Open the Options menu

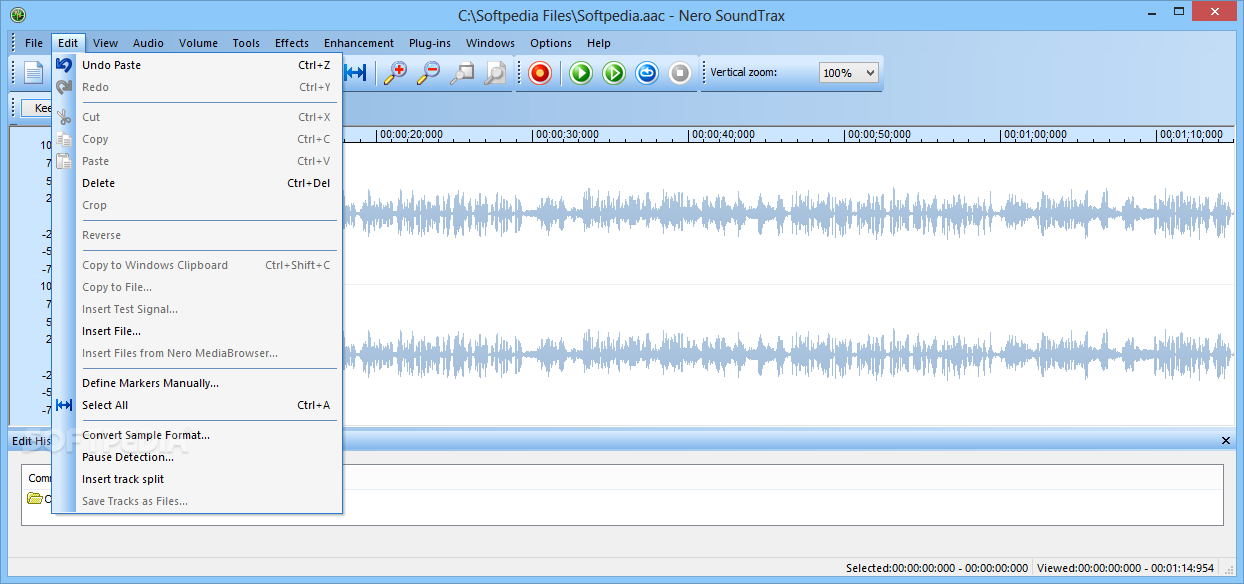coord(551,43)
